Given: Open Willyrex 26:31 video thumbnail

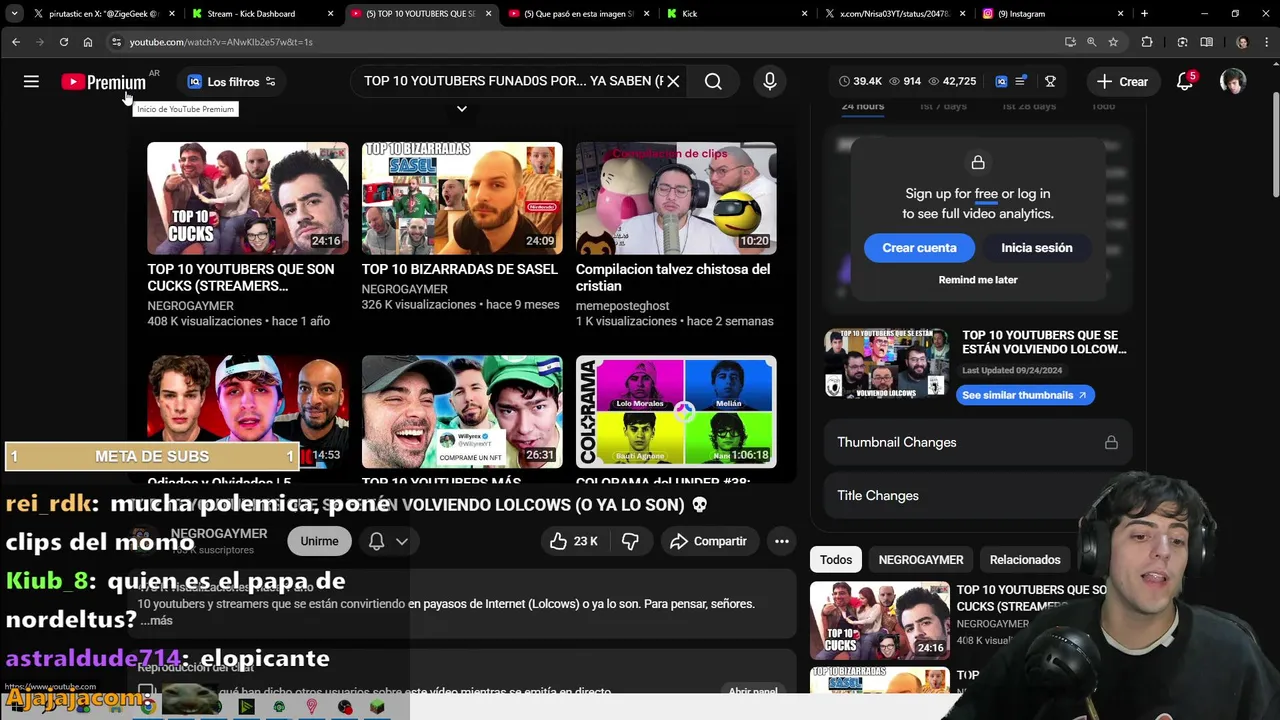Looking at the screenshot, I should [x=462, y=412].
